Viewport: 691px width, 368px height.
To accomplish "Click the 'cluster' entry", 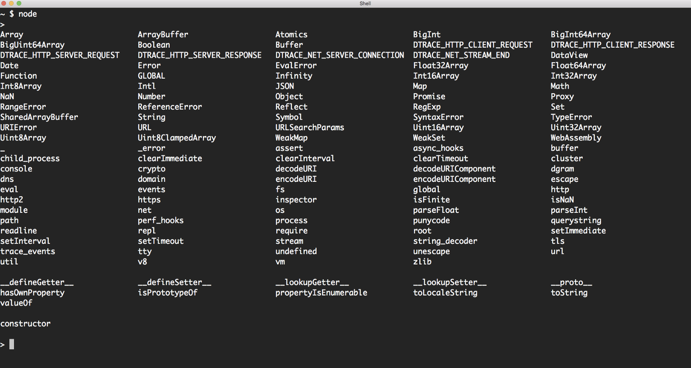I will click(x=567, y=159).
